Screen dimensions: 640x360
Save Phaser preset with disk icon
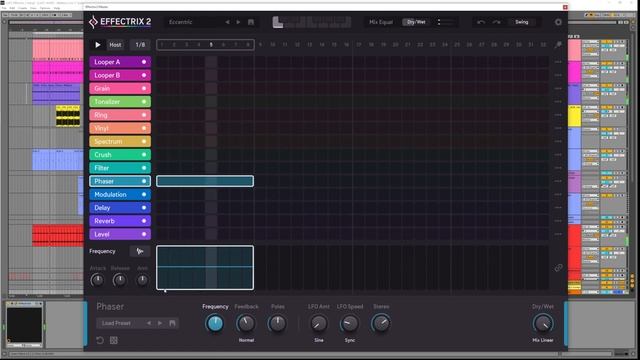click(172, 323)
